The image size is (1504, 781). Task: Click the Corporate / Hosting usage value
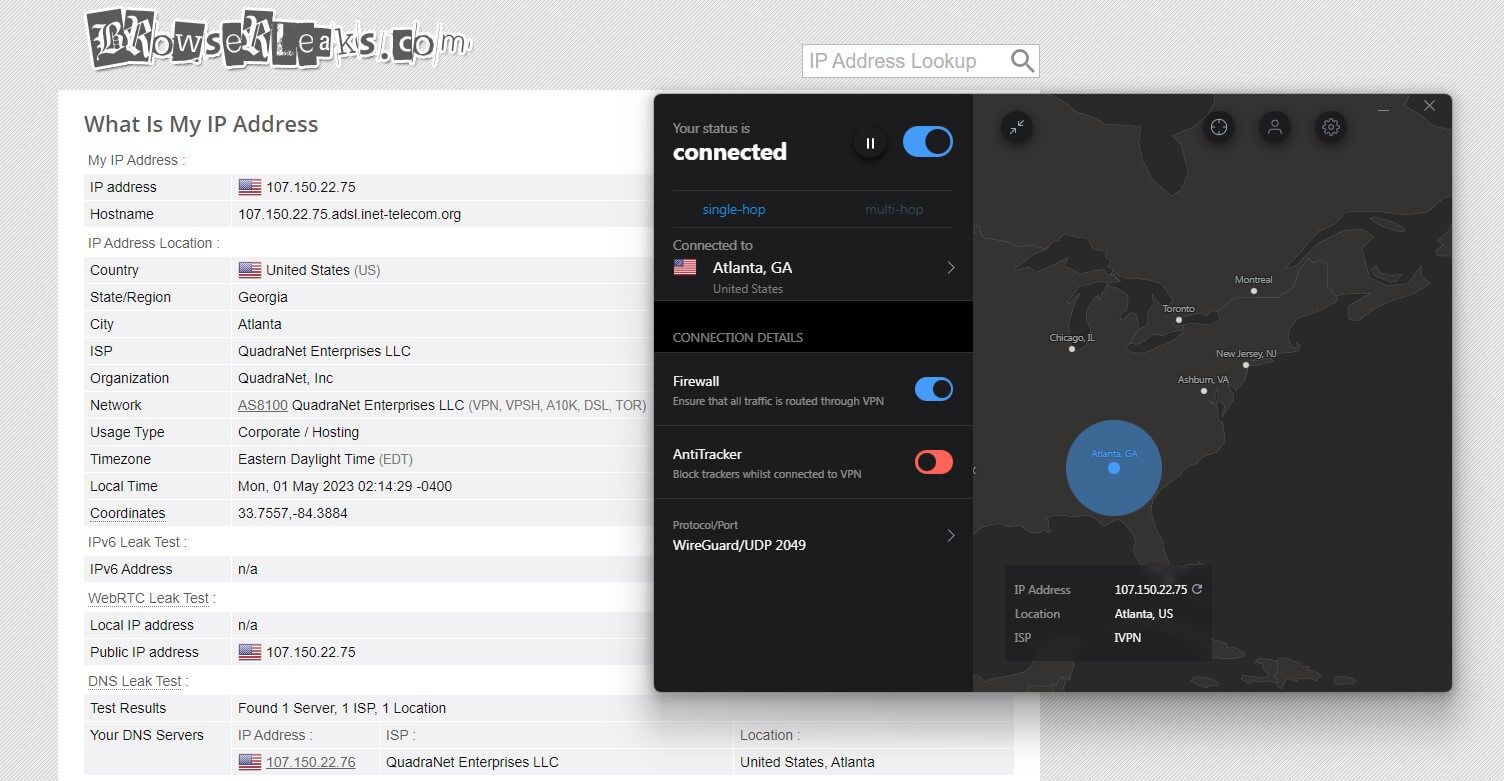click(x=299, y=432)
